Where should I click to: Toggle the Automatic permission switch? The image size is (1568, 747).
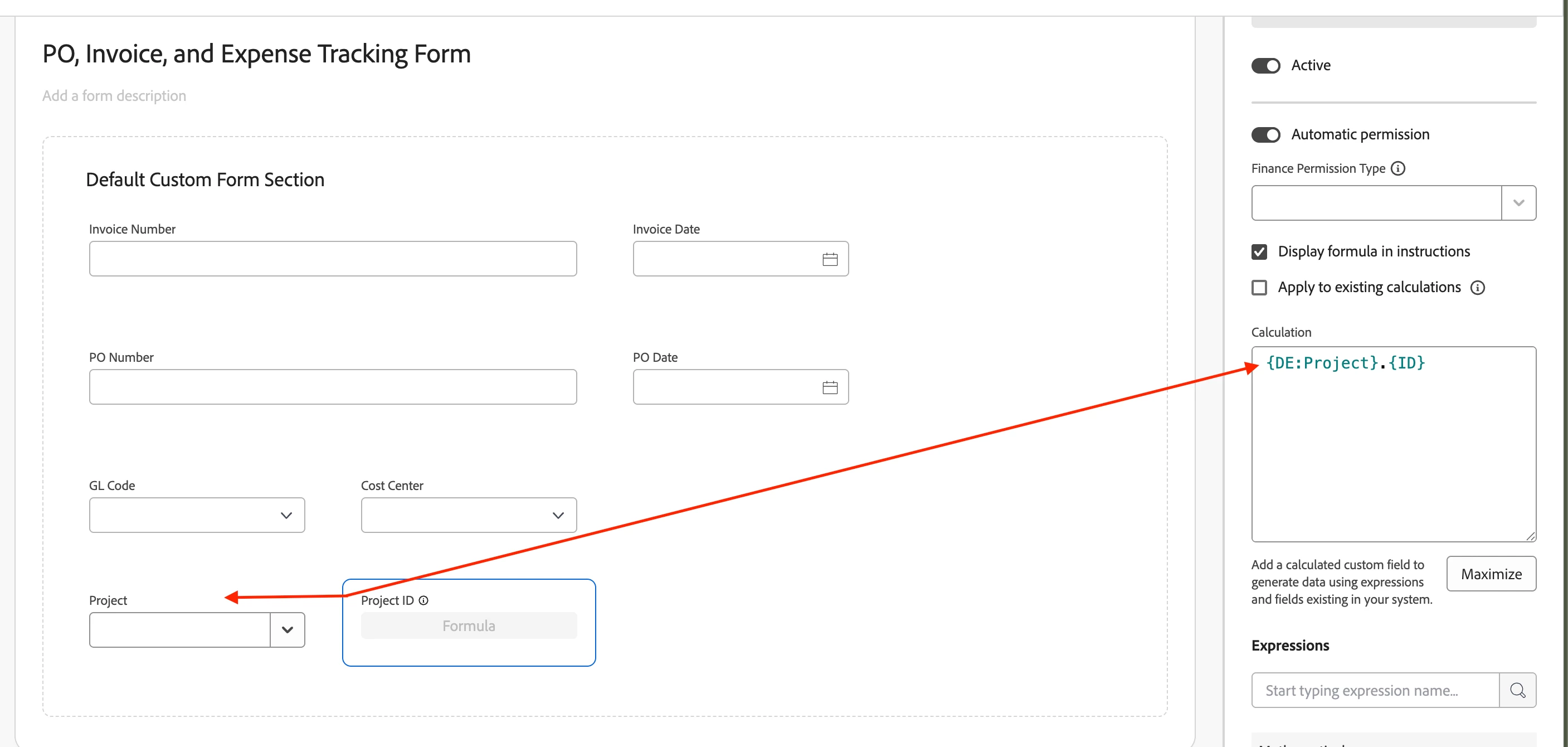click(1265, 134)
